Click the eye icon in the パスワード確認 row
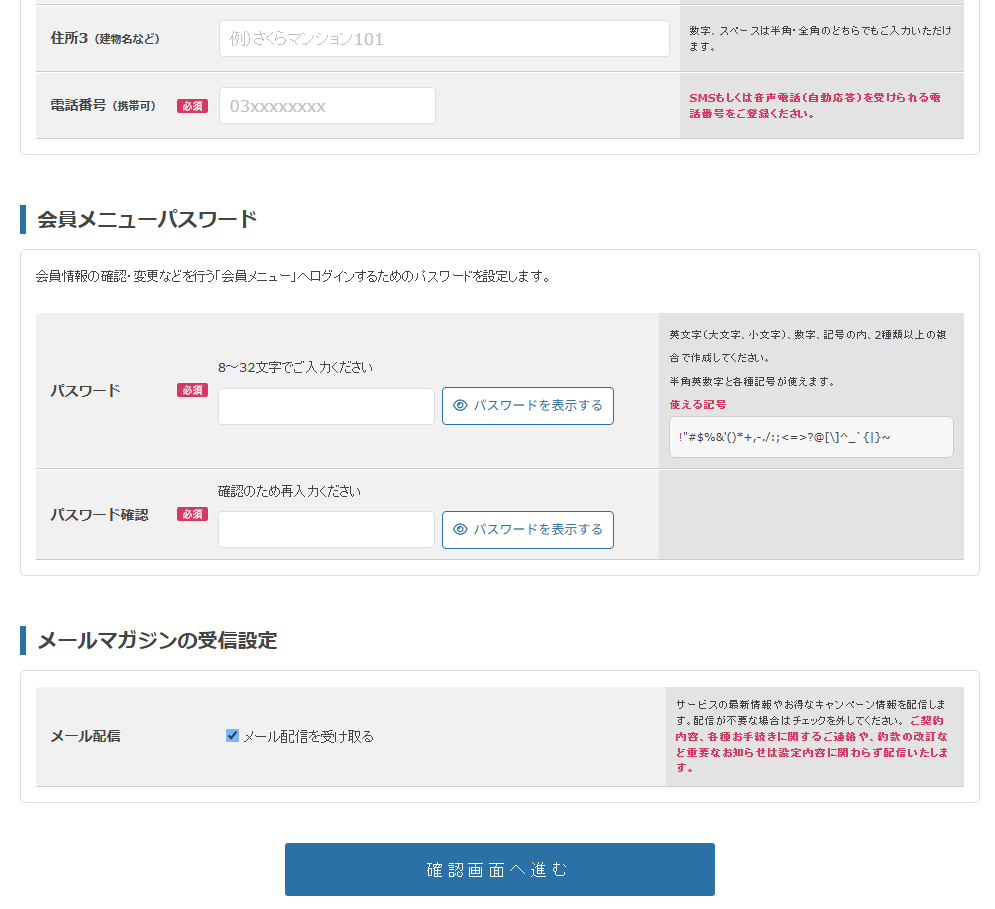 pyautogui.click(x=460, y=530)
